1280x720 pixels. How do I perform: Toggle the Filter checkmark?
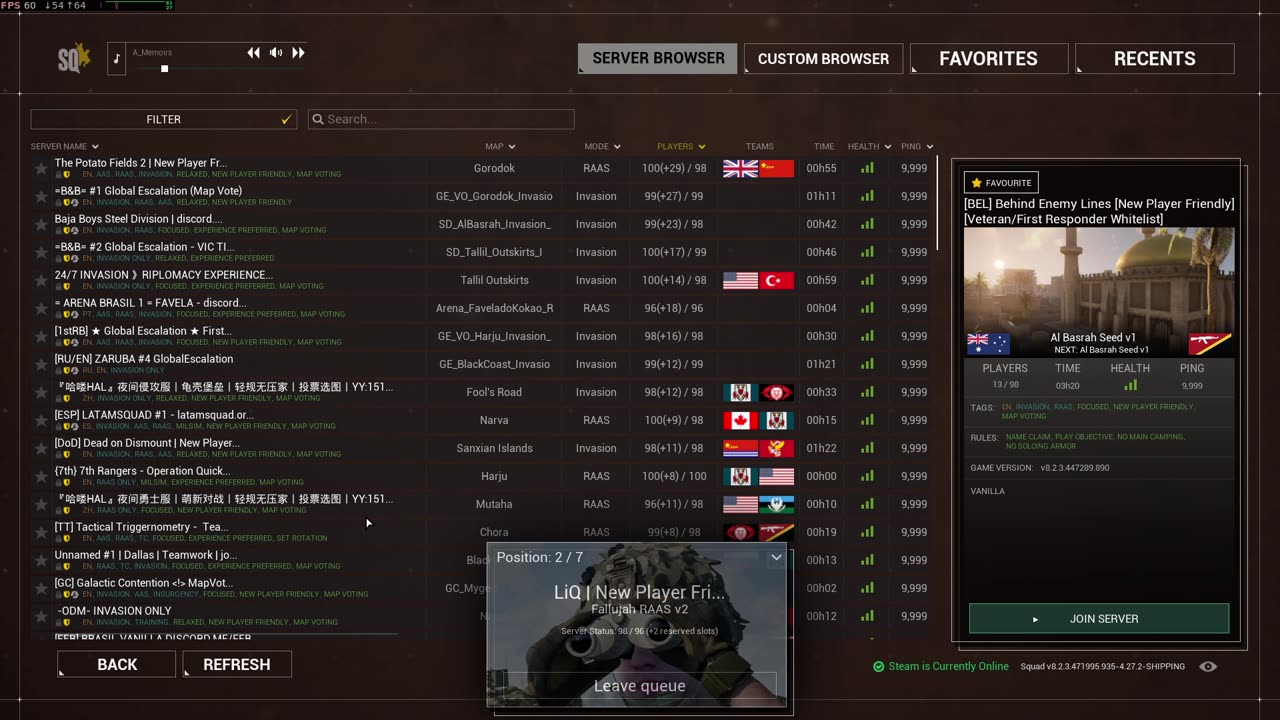[286, 119]
